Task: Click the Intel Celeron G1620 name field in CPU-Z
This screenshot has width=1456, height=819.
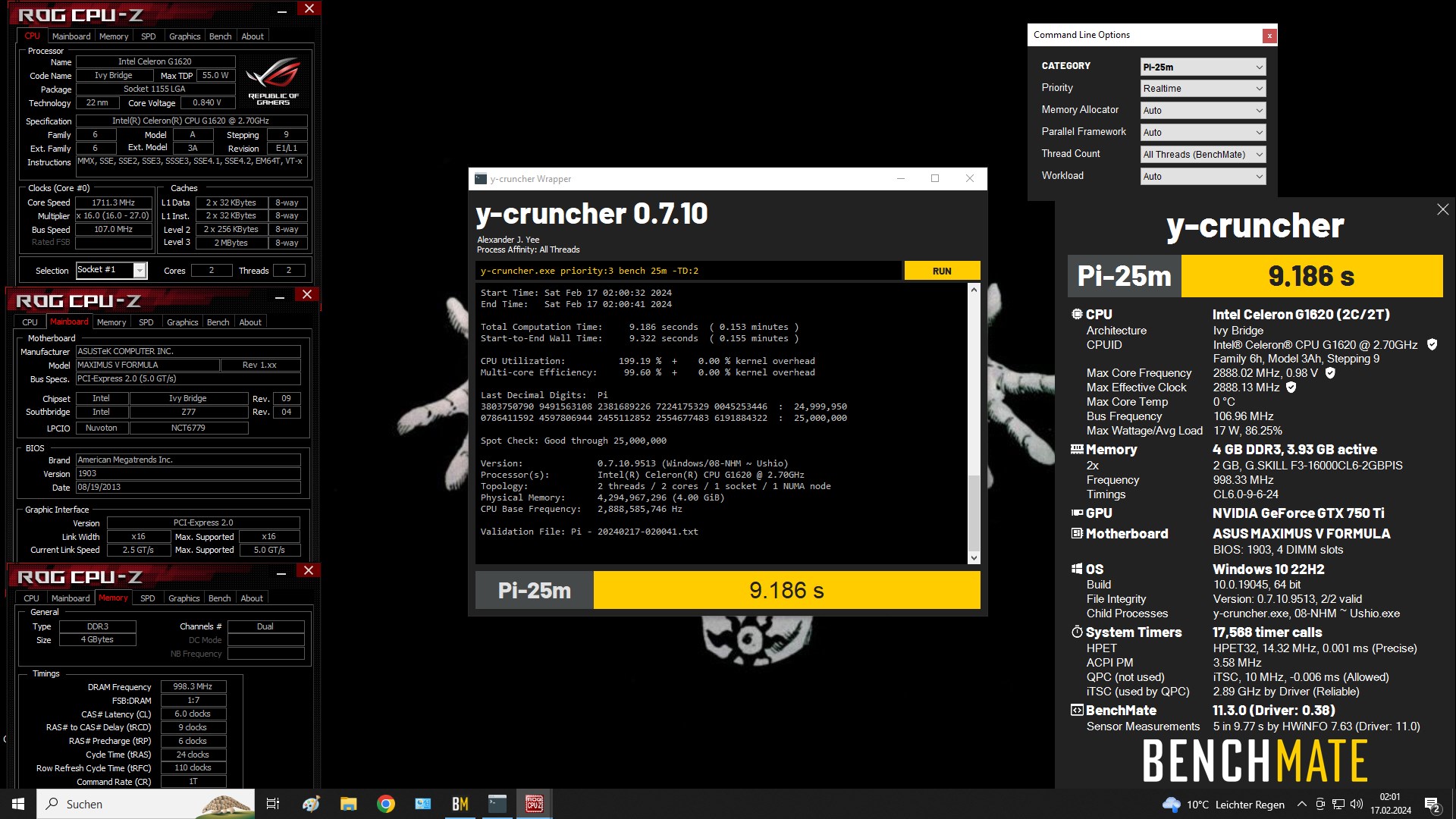Action: click(x=155, y=61)
